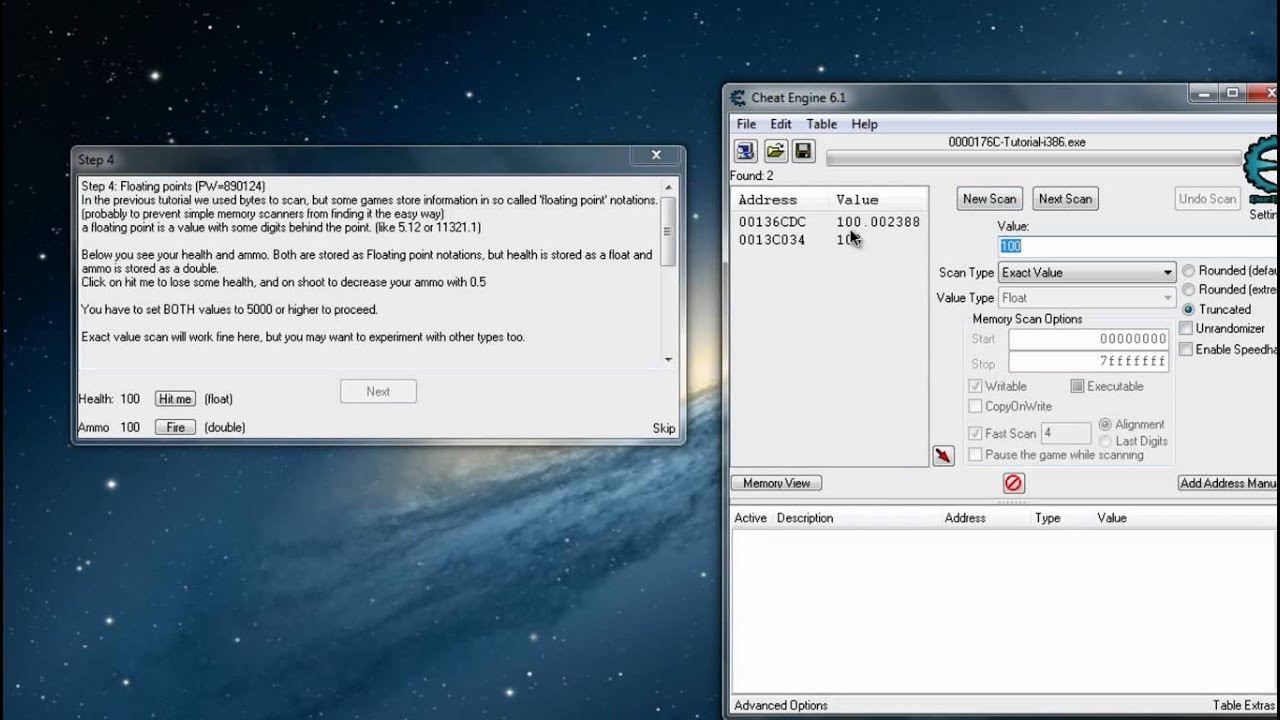This screenshot has width=1280, height=720.
Task: Click the Fast Scan alignment value field
Action: (1066, 433)
